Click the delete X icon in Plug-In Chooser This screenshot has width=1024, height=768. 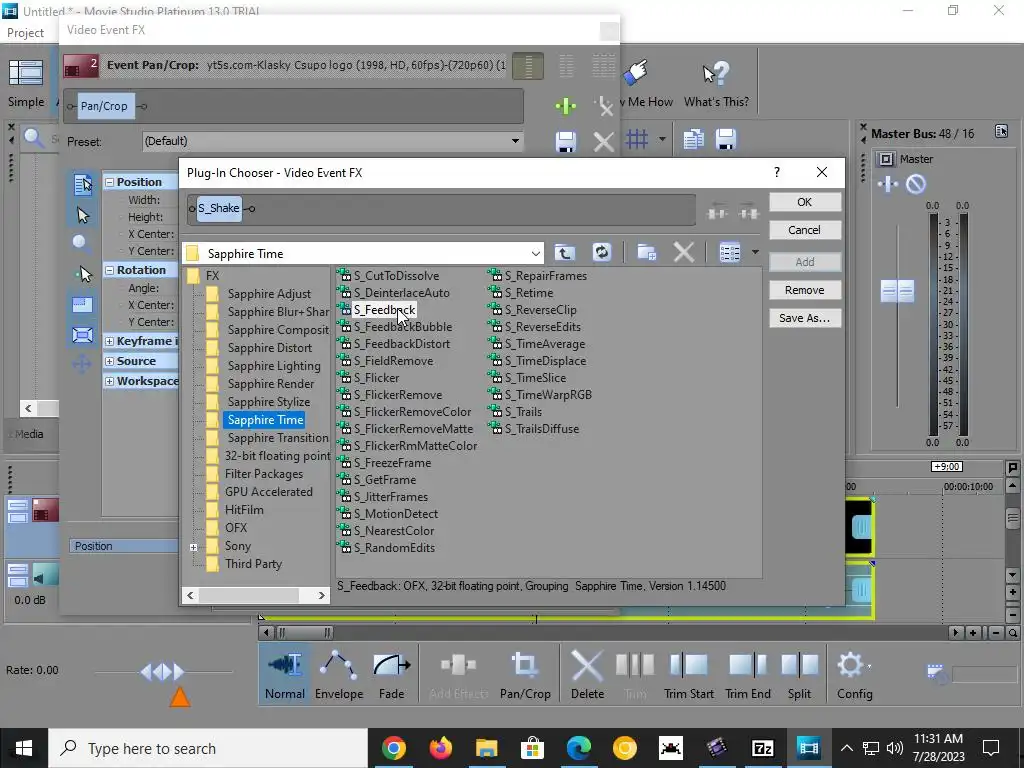click(683, 253)
